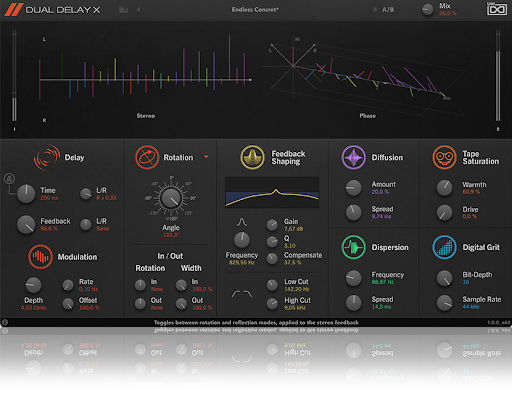
Task: Click the Tape Saturation Drive knob
Action: [x=444, y=213]
